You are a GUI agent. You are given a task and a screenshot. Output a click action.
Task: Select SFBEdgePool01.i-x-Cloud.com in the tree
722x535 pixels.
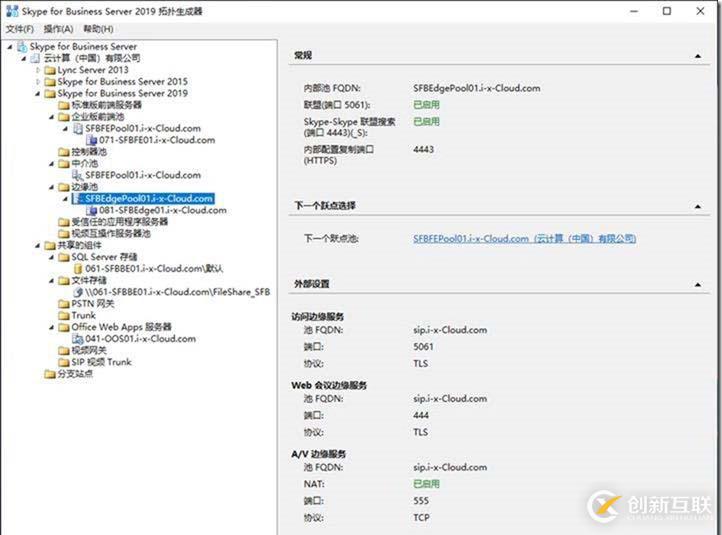click(x=149, y=198)
